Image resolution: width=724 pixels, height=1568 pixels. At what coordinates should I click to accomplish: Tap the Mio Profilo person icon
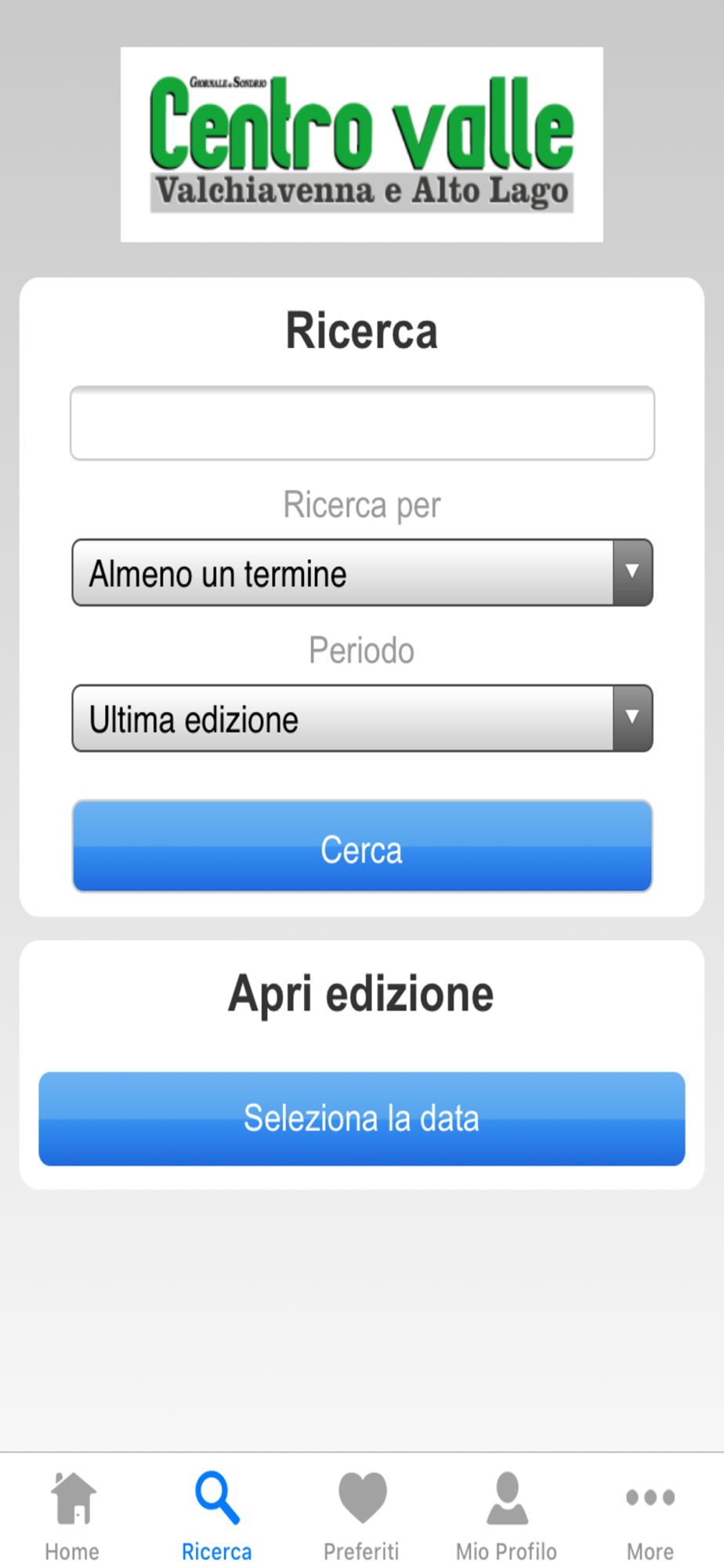coord(507,1497)
